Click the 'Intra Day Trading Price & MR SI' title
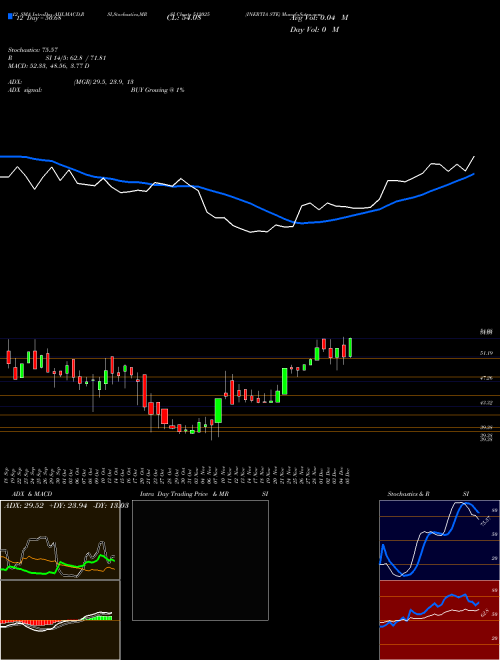500x660 pixels. pos(204,494)
